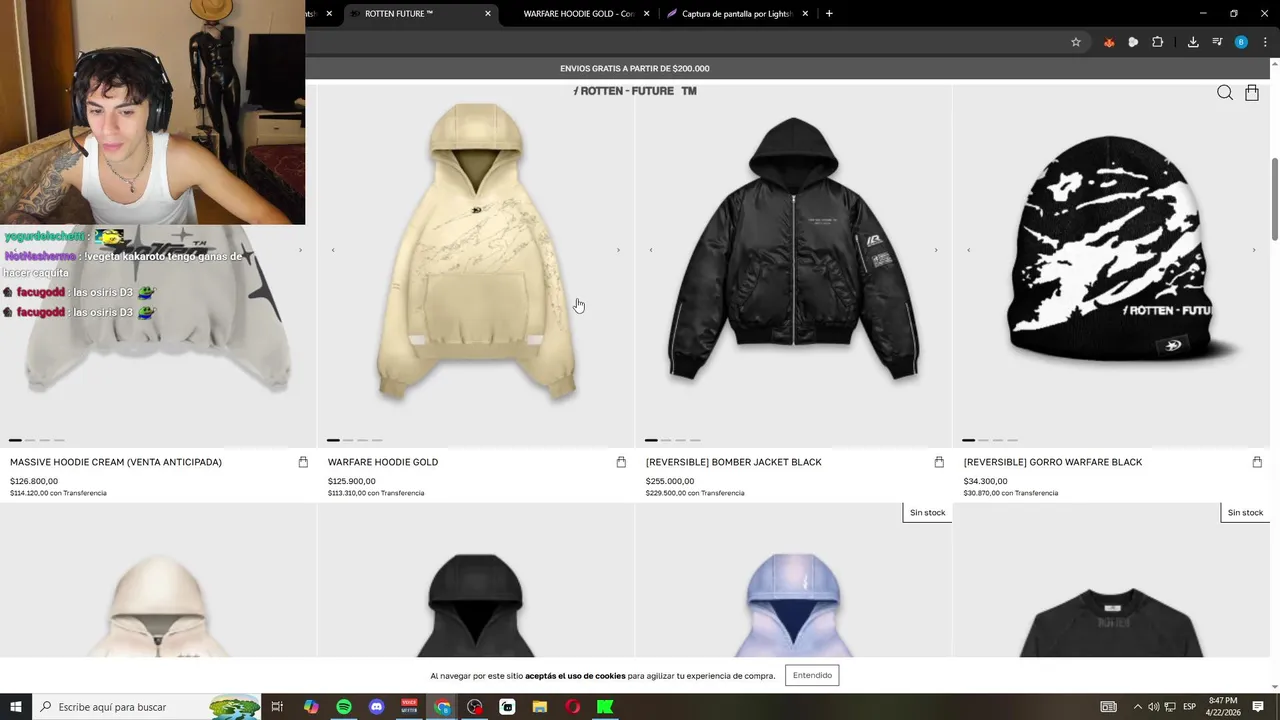The height and width of the screenshot is (720, 1280).
Task: Select second slide dot of Gorro Warfare Black
Action: point(984,440)
